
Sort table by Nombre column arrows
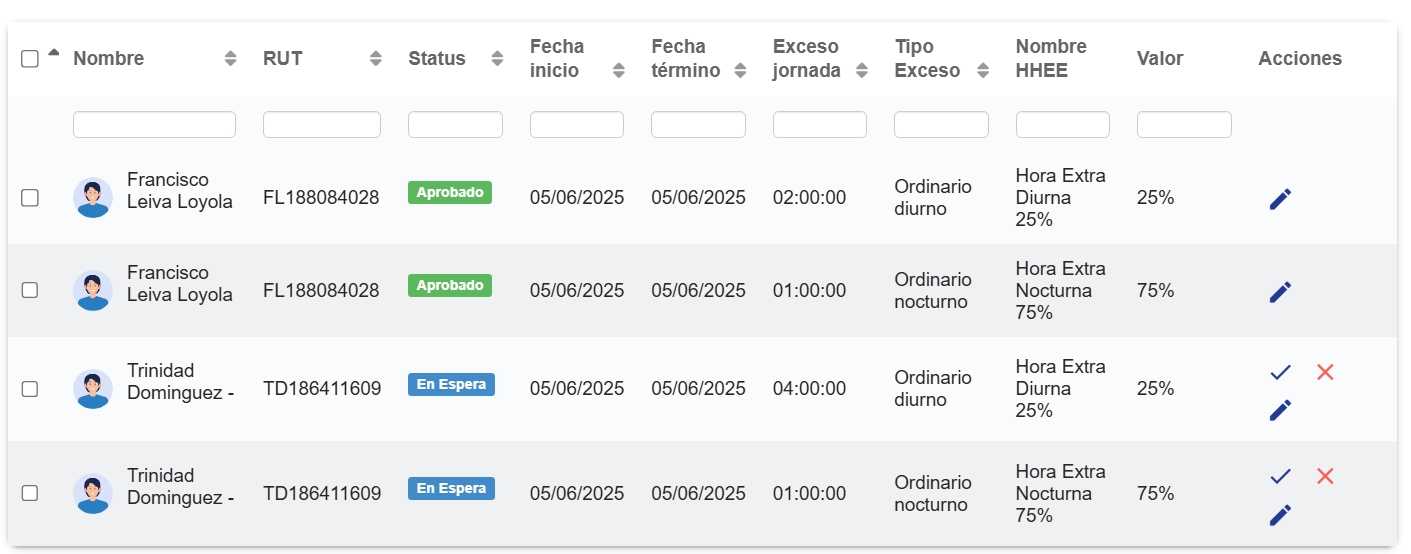(x=230, y=58)
